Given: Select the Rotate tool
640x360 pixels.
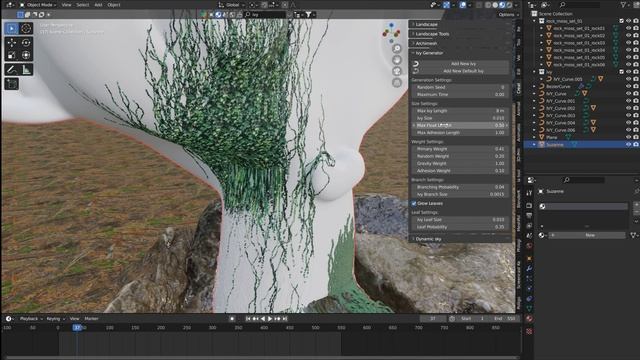Looking at the screenshot, I should [x=26, y=43].
